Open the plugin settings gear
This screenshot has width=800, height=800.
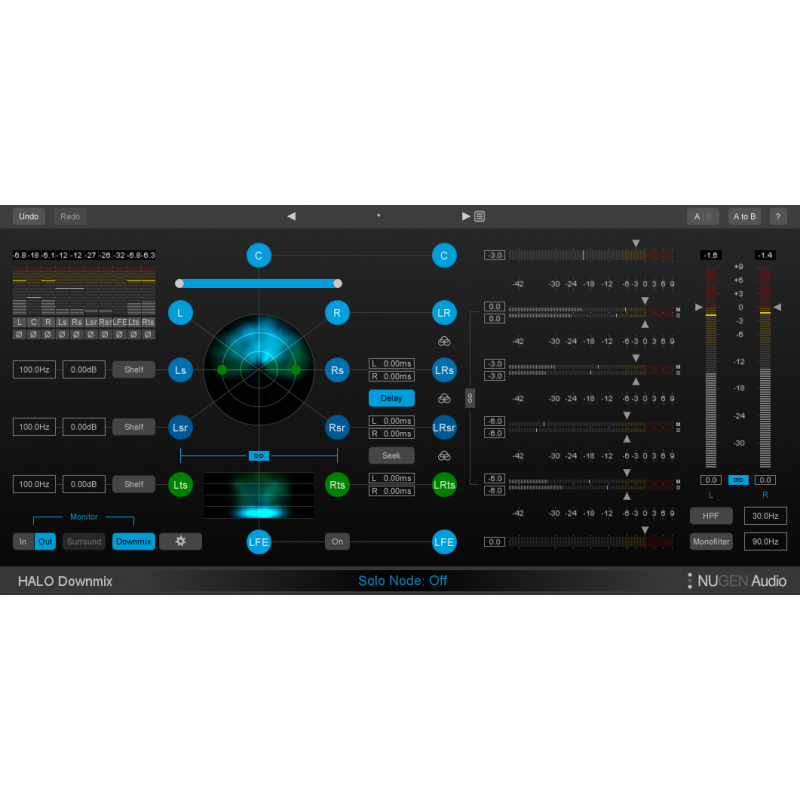[x=181, y=541]
